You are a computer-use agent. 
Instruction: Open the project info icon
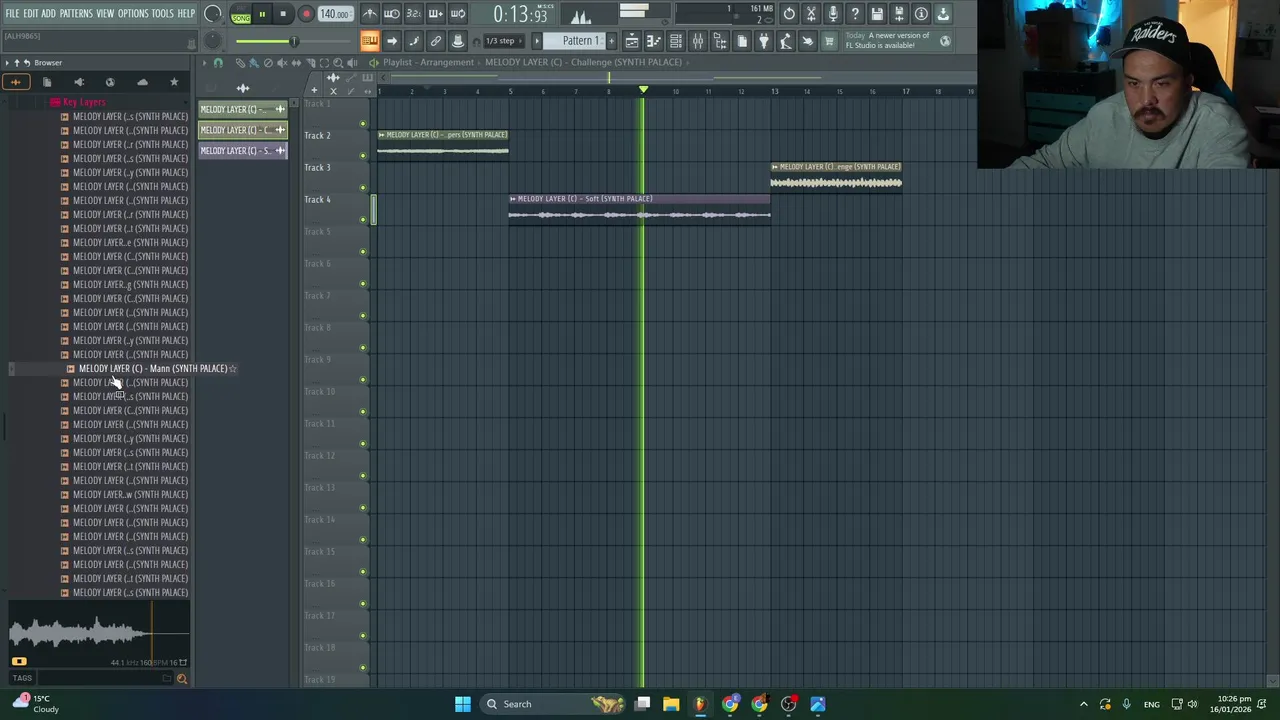pyautogui.click(x=921, y=14)
